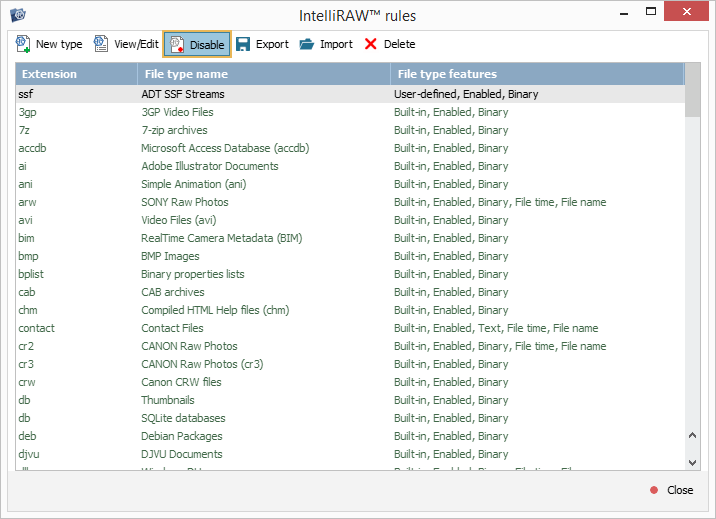Click the Export floppy disk icon
The width and height of the screenshot is (716, 519).
pyautogui.click(x=243, y=44)
